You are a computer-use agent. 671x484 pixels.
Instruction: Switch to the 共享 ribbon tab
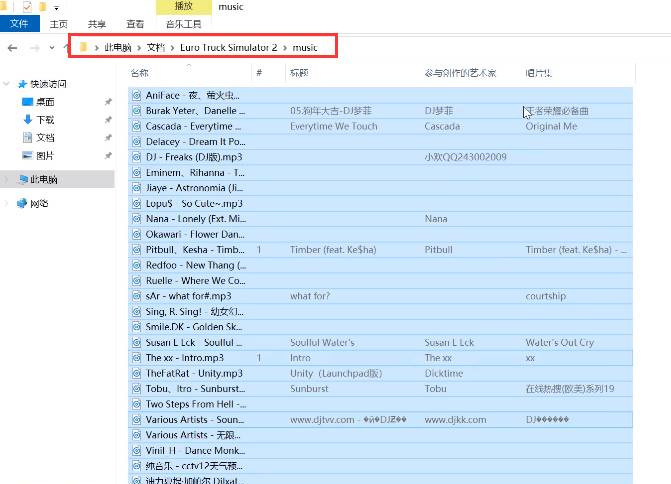click(x=97, y=24)
